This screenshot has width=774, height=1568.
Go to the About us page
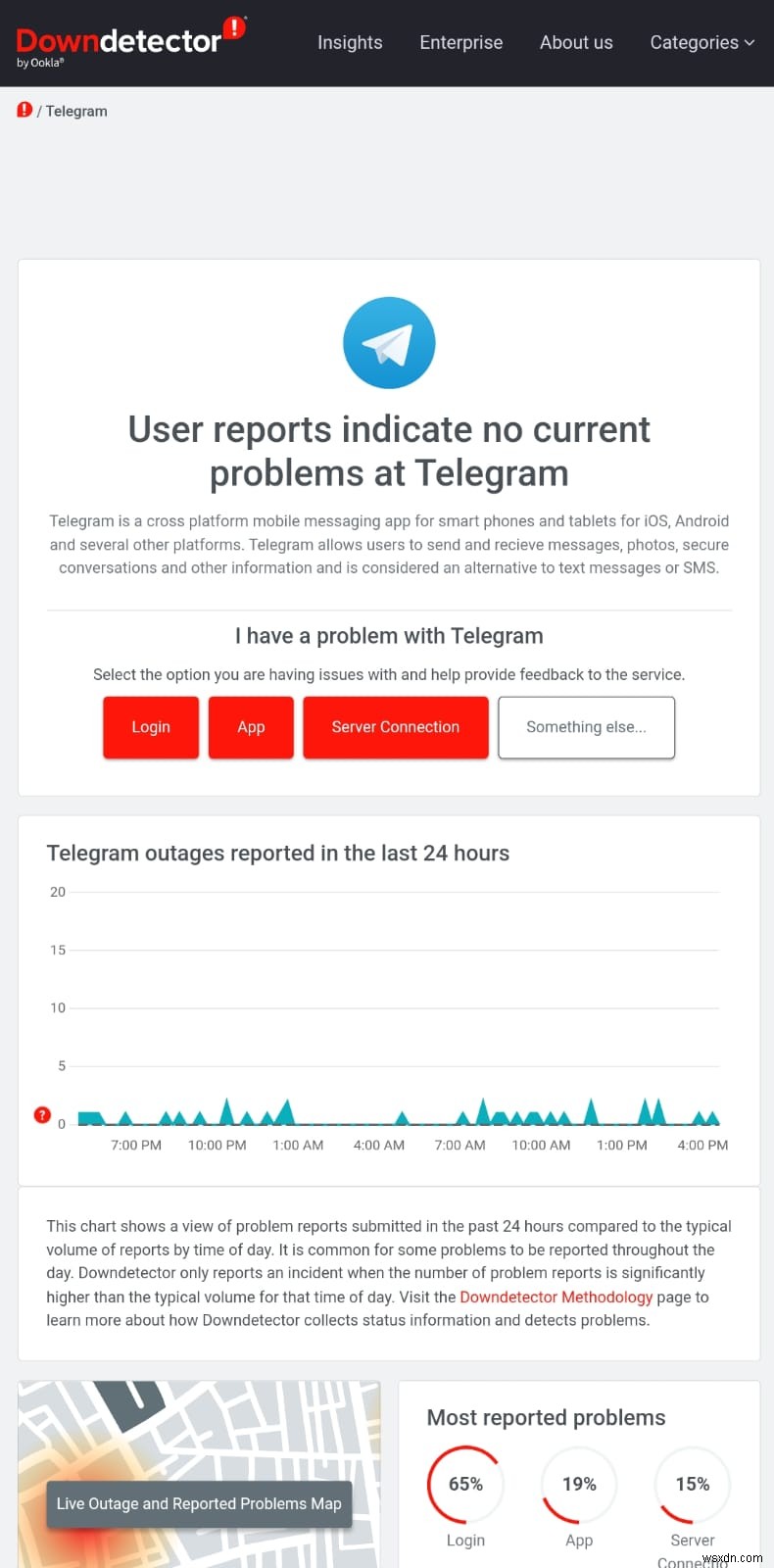[576, 42]
